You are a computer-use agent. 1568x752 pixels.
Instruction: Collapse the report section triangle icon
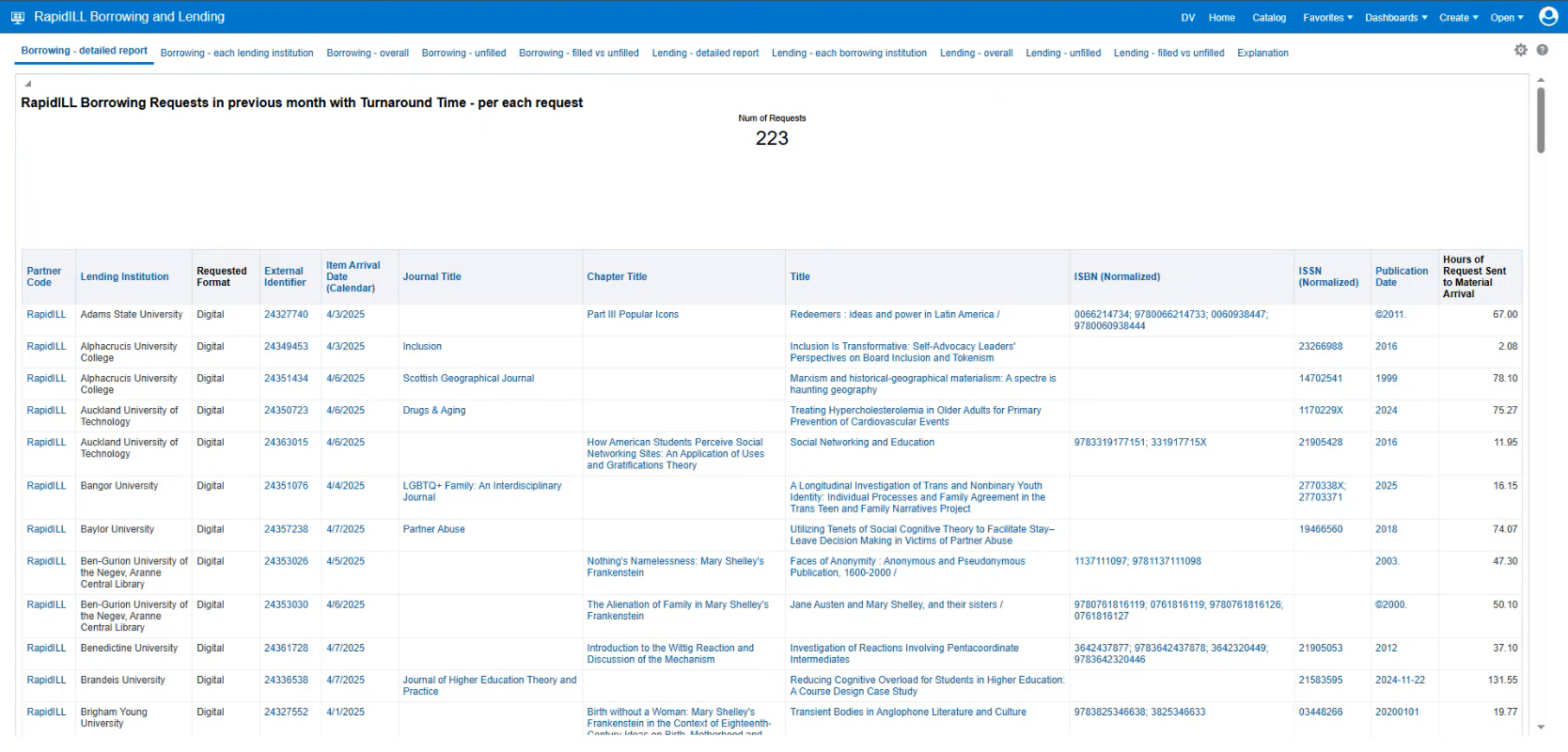pyautogui.click(x=27, y=84)
